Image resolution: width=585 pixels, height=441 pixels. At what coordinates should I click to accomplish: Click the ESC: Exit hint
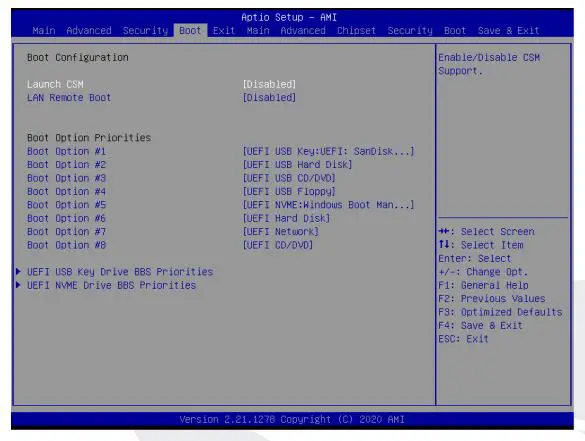coord(463,340)
